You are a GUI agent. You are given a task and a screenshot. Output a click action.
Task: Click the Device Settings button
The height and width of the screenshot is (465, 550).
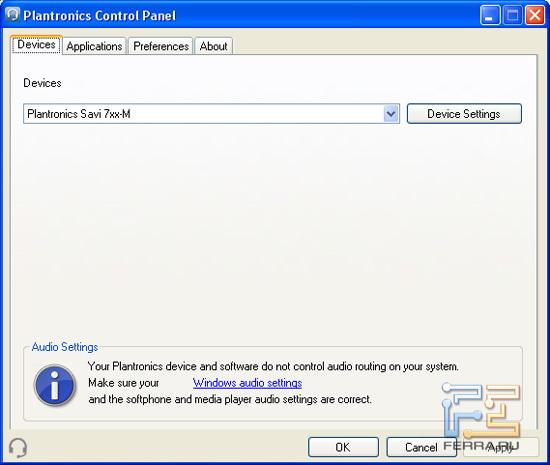464,114
